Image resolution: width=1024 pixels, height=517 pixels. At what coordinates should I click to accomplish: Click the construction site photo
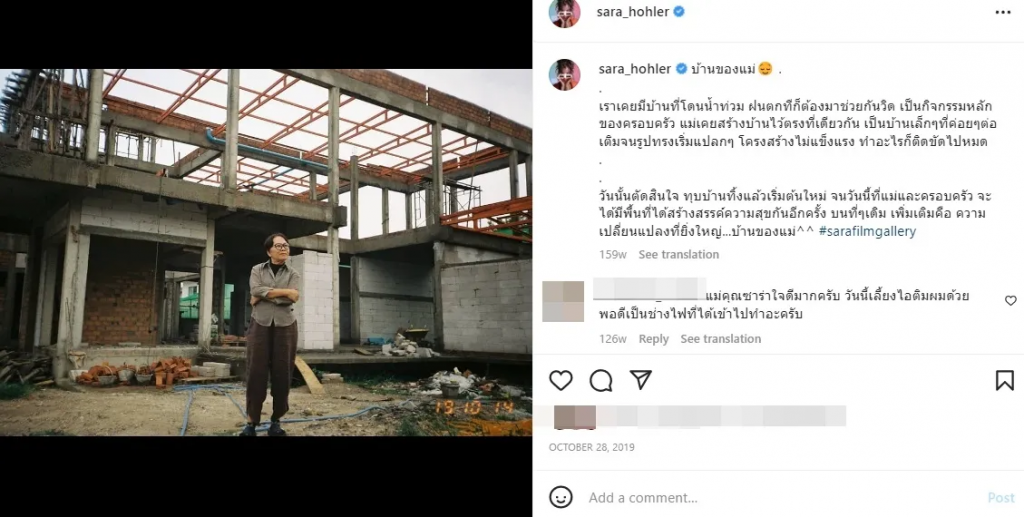pos(266,253)
